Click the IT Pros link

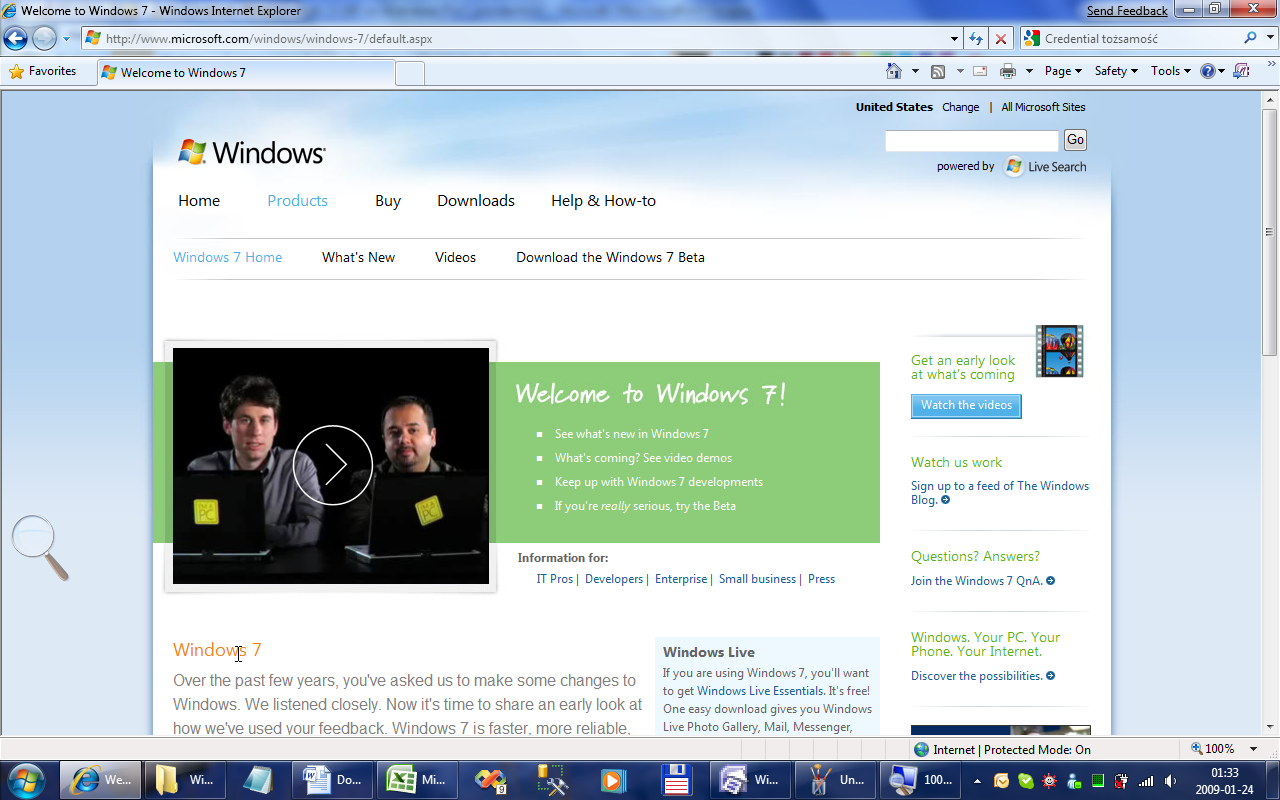point(555,579)
